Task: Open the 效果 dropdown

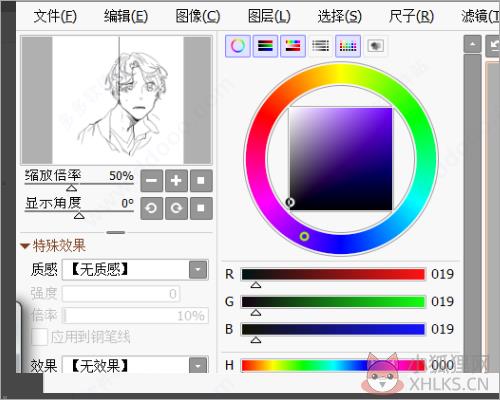Action: click(x=198, y=366)
